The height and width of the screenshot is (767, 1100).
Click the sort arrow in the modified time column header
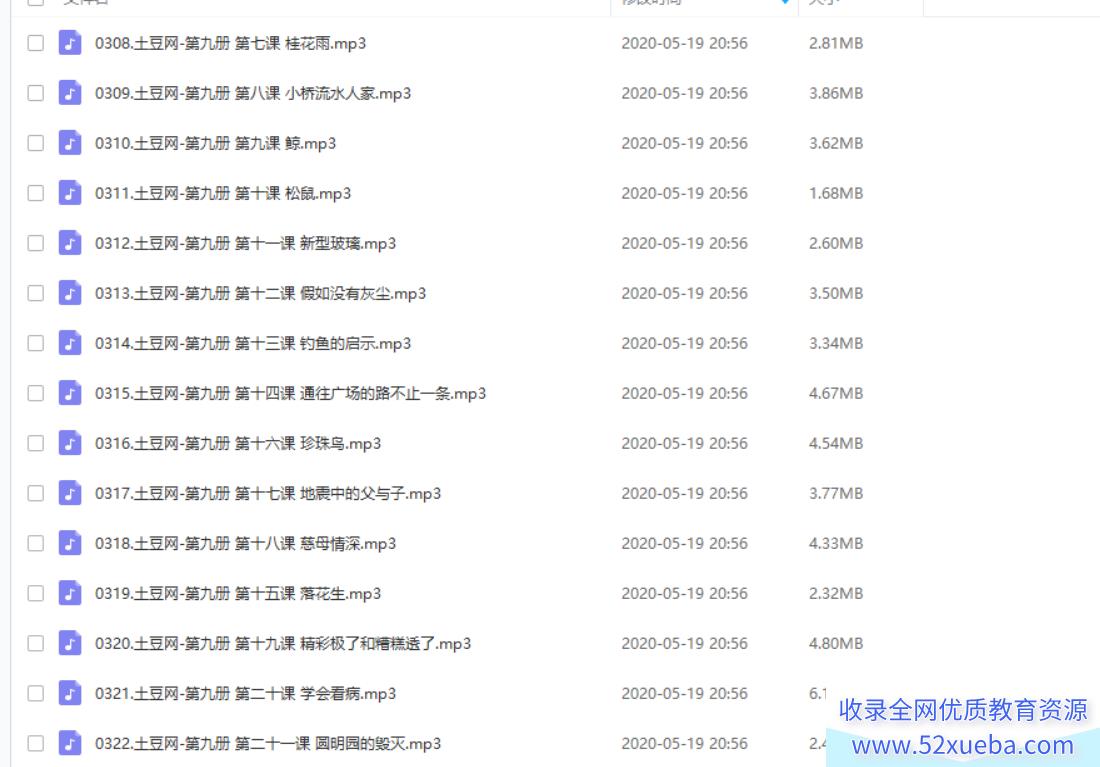coord(785,2)
